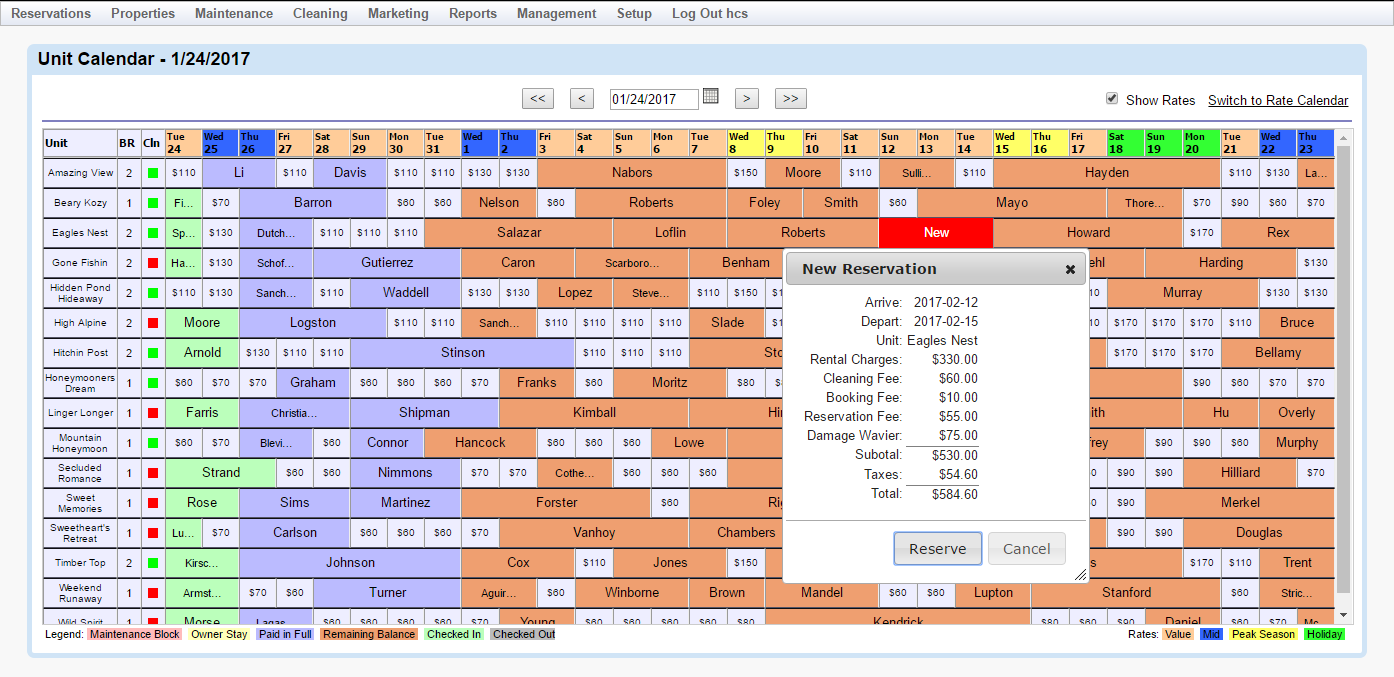Image resolution: width=1394 pixels, height=677 pixels.
Task: Close the New Reservation popup
Action: [x=1070, y=268]
